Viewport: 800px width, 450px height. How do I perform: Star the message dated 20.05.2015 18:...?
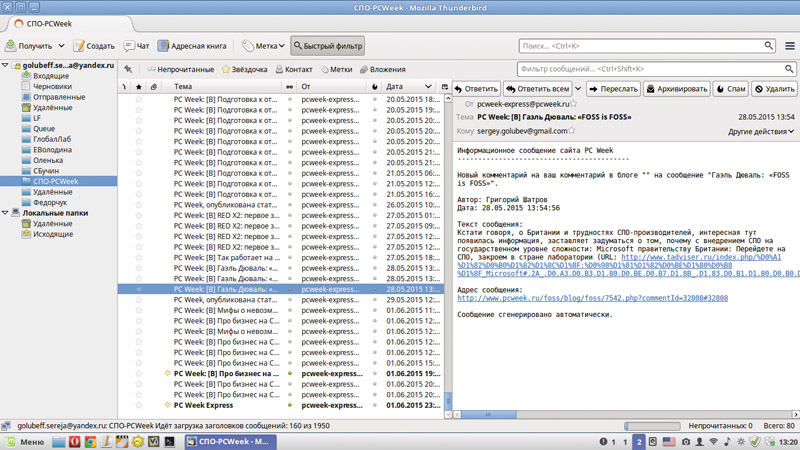pyautogui.click(x=139, y=99)
